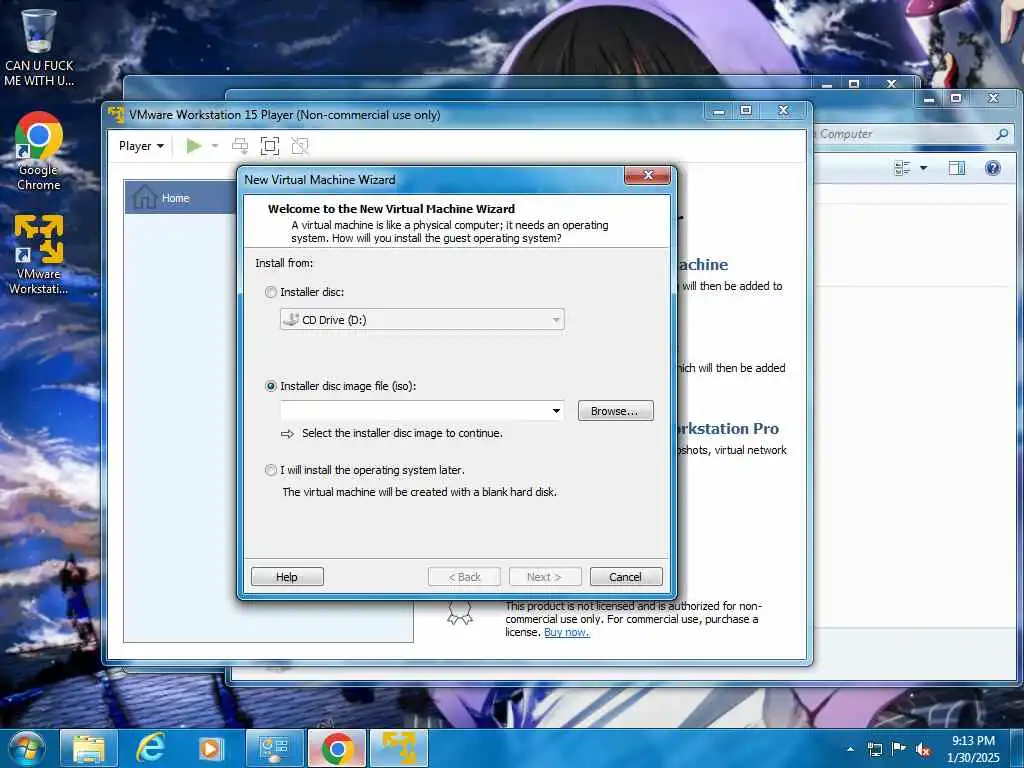Open the power options arrow beside play
This screenshot has height=768, width=1024.
[x=215, y=146]
